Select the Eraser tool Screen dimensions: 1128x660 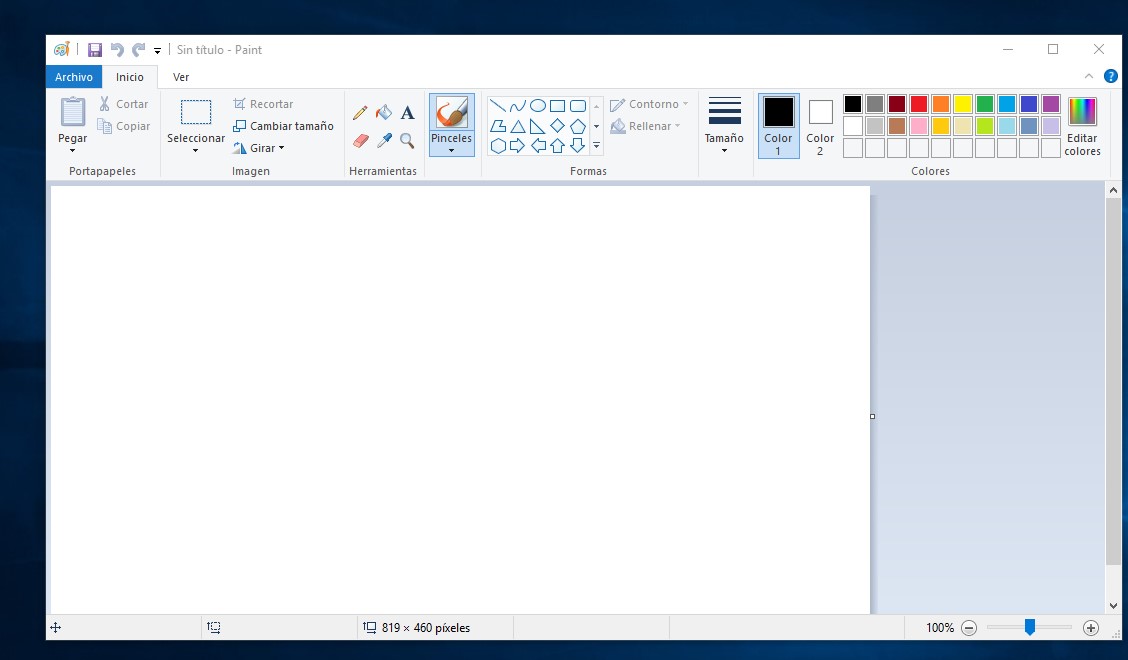pos(360,140)
